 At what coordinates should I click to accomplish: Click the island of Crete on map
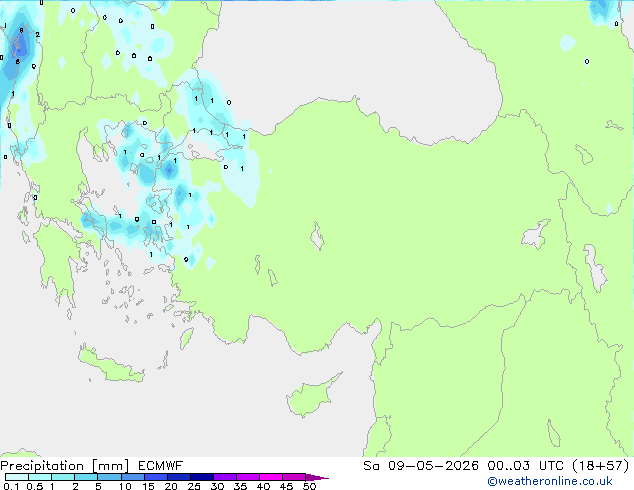tap(110, 365)
